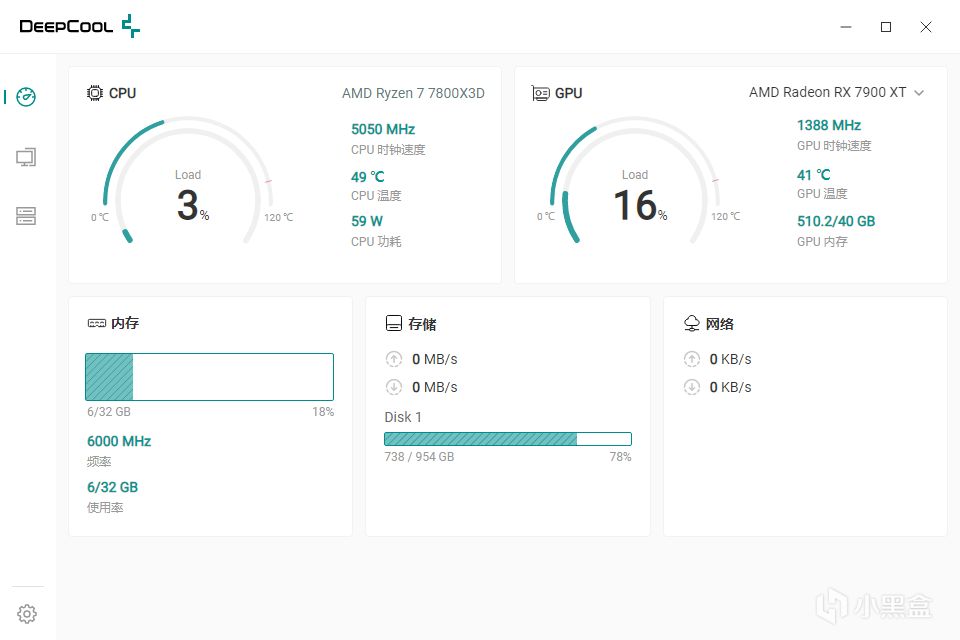This screenshot has height=640, width=960.
Task: Click the 738 / 954 GB text
Action: click(419, 457)
